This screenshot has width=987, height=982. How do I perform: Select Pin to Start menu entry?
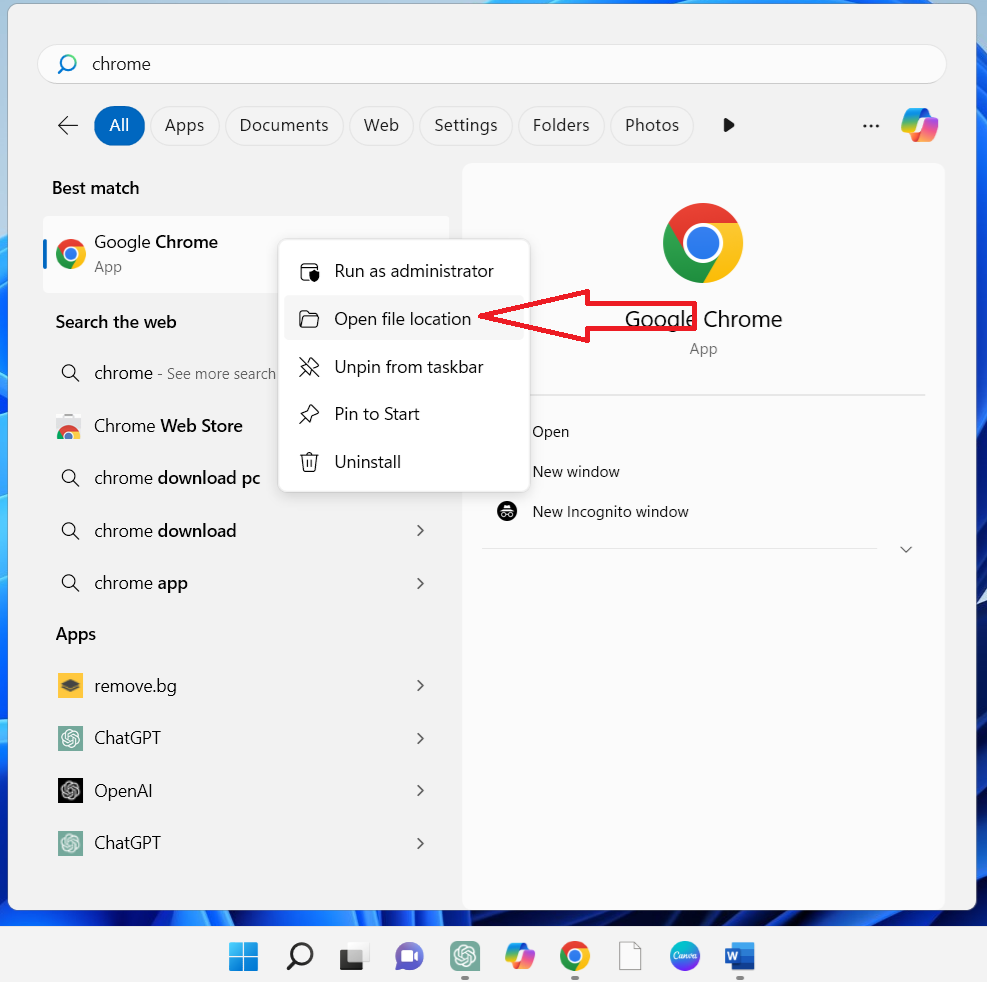point(404,414)
